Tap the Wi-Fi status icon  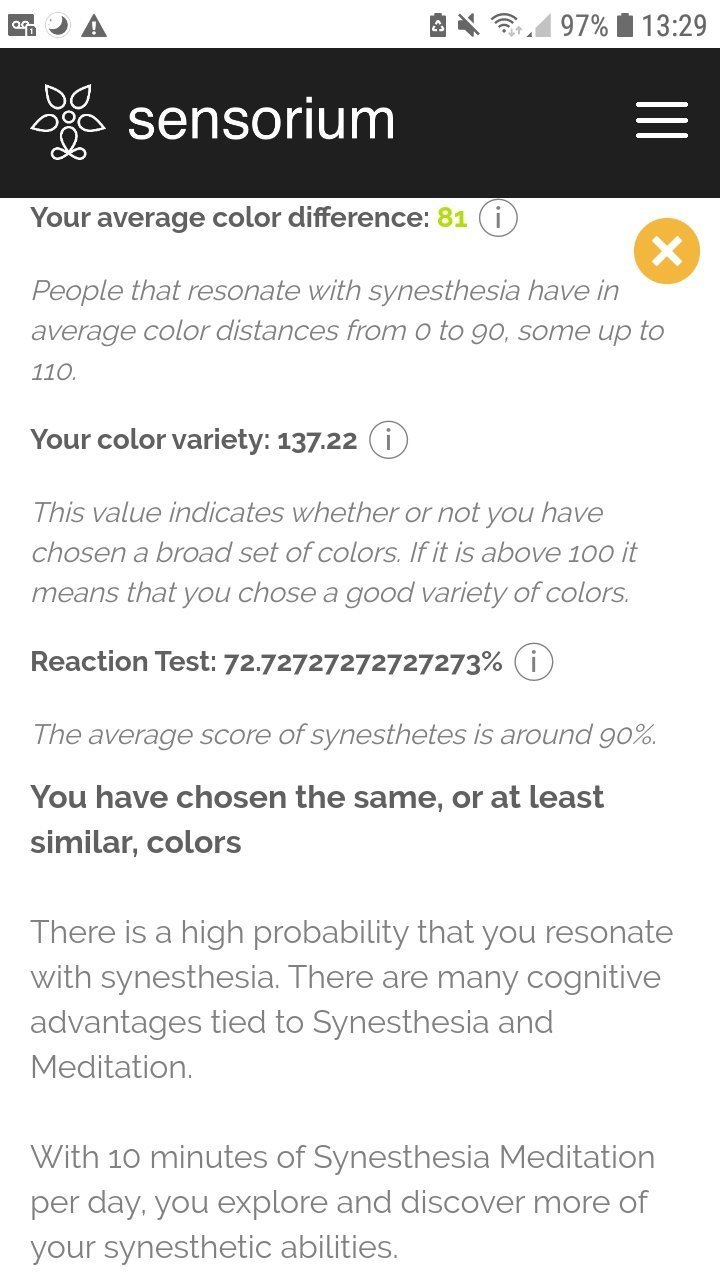click(x=506, y=25)
